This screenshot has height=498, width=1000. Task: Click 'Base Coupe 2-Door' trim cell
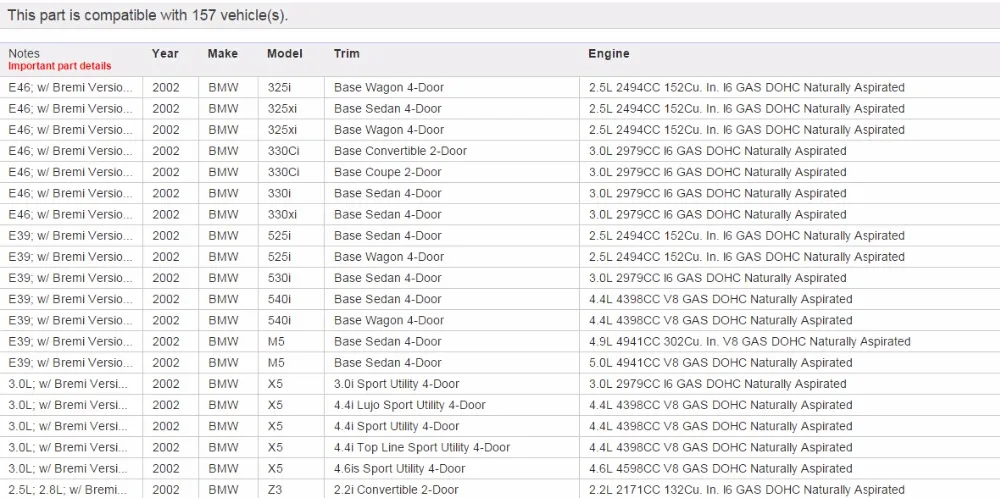tap(388, 172)
